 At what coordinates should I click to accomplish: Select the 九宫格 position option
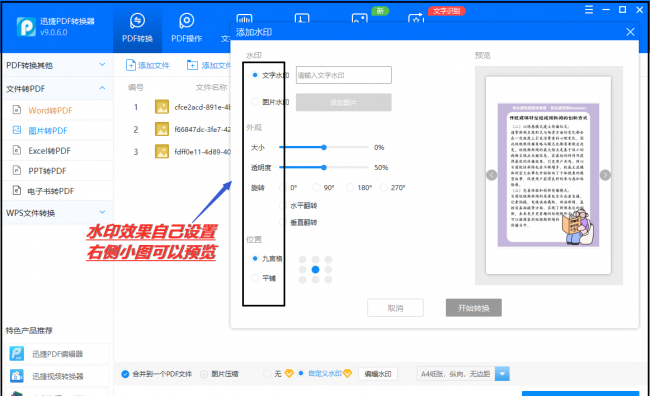pyautogui.click(x=255, y=258)
